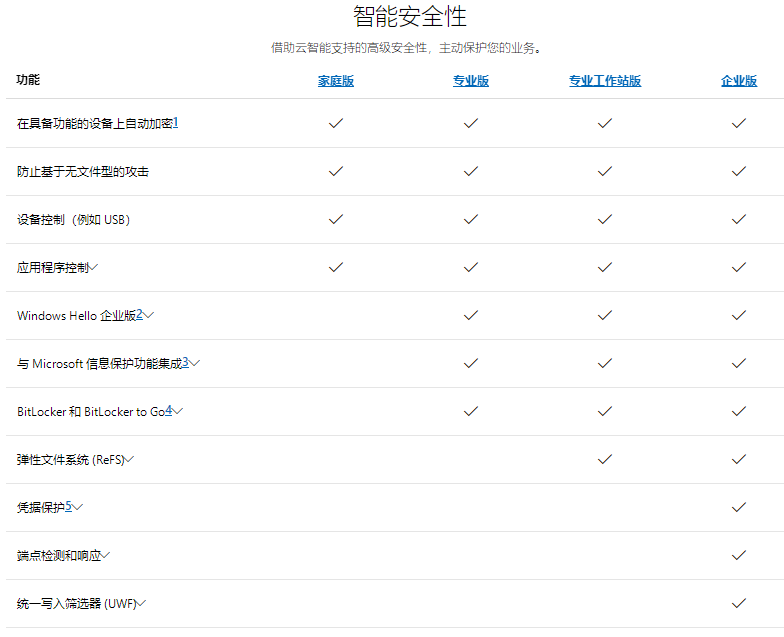Click 专业版 checkmark for 在具备功能的设备上自动加密
The height and width of the screenshot is (637, 784).
pos(470,123)
